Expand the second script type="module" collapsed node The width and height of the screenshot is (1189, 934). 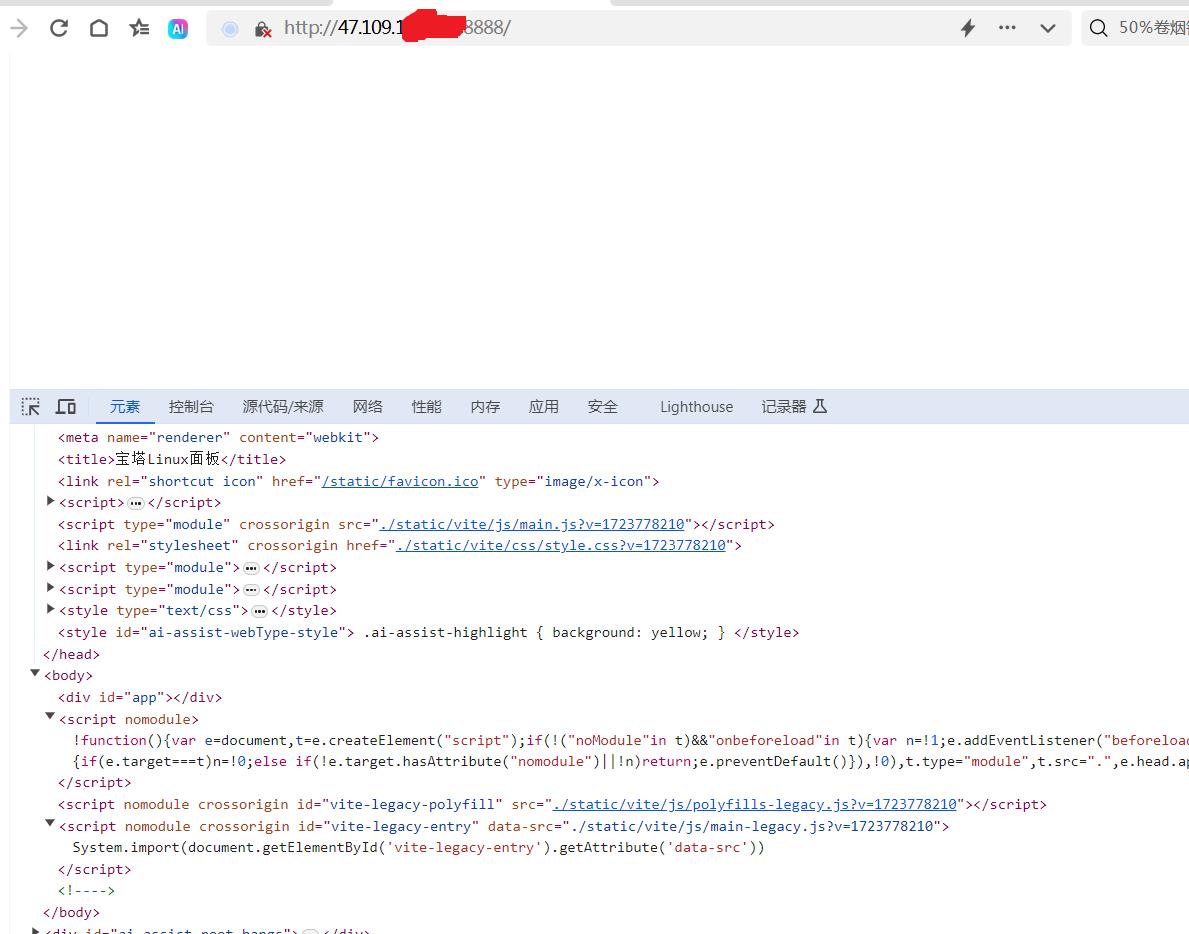[50, 588]
